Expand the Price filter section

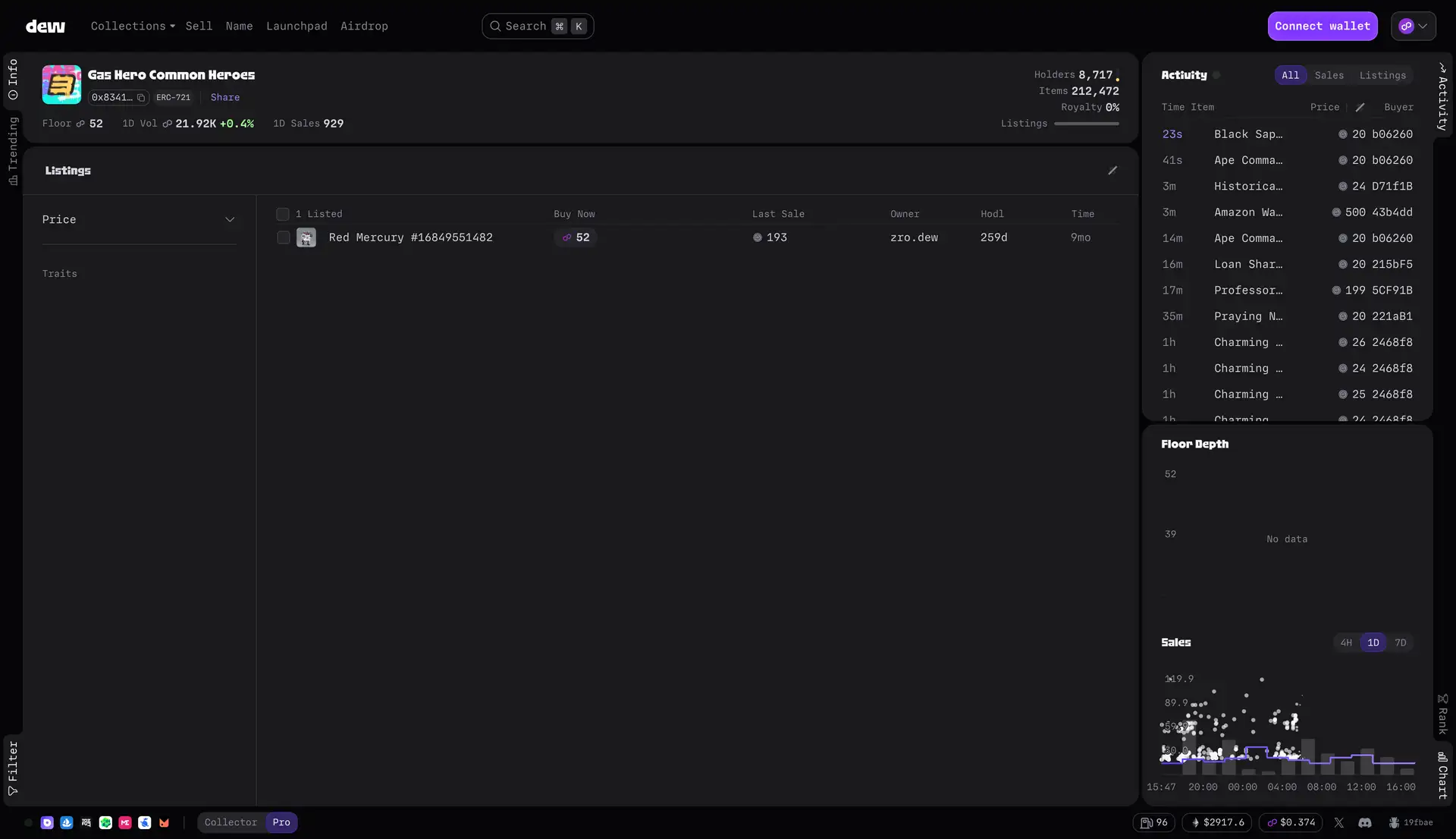click(x=230, y=220)
